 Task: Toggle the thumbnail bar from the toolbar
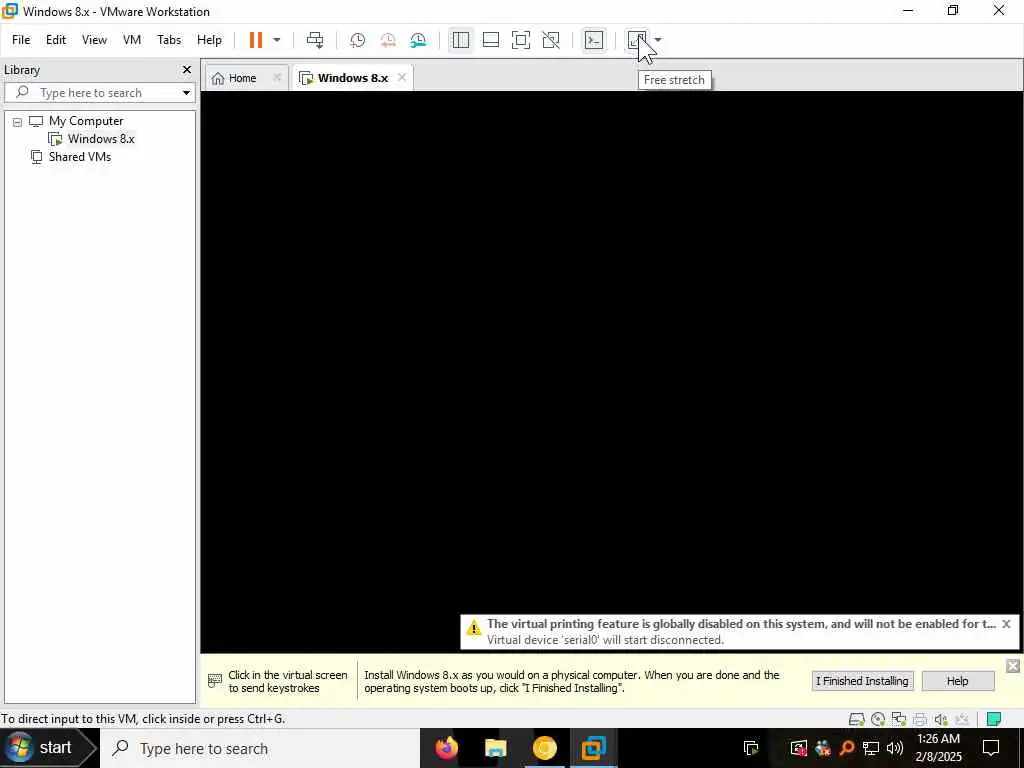[x=490, y=40]
